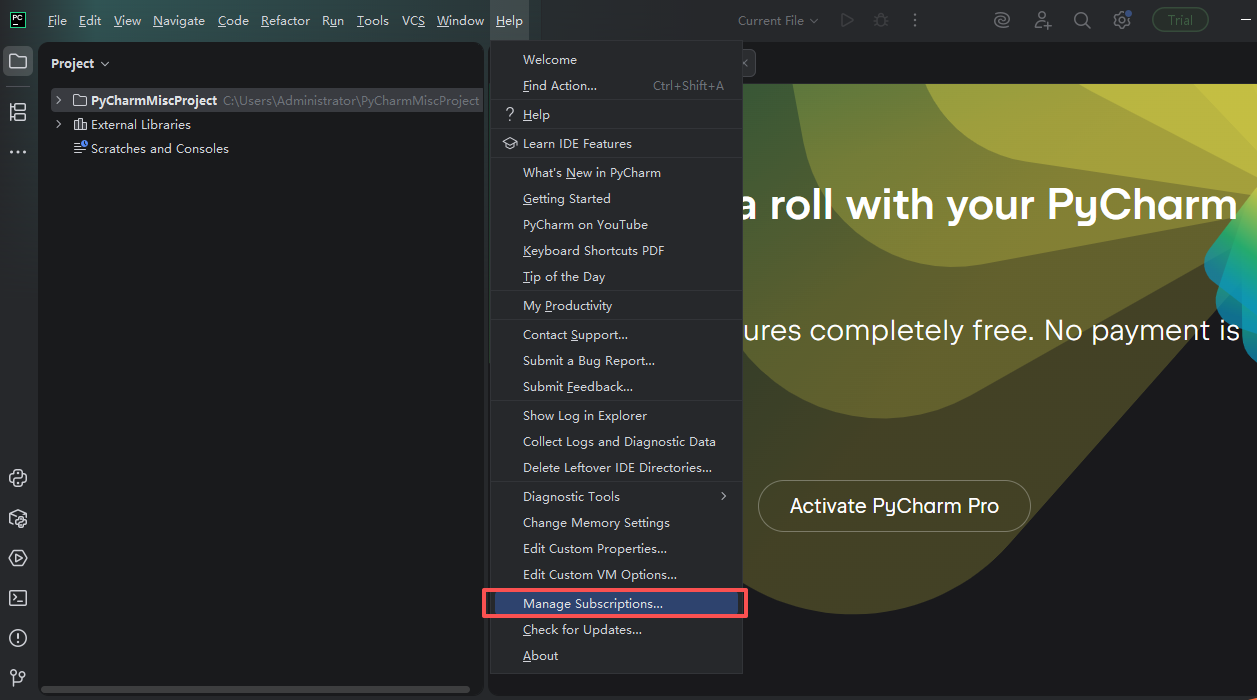Screen dimensions: 1257x700
Task: Select Manage Subscriptions... entry
Action: [616, 604]
